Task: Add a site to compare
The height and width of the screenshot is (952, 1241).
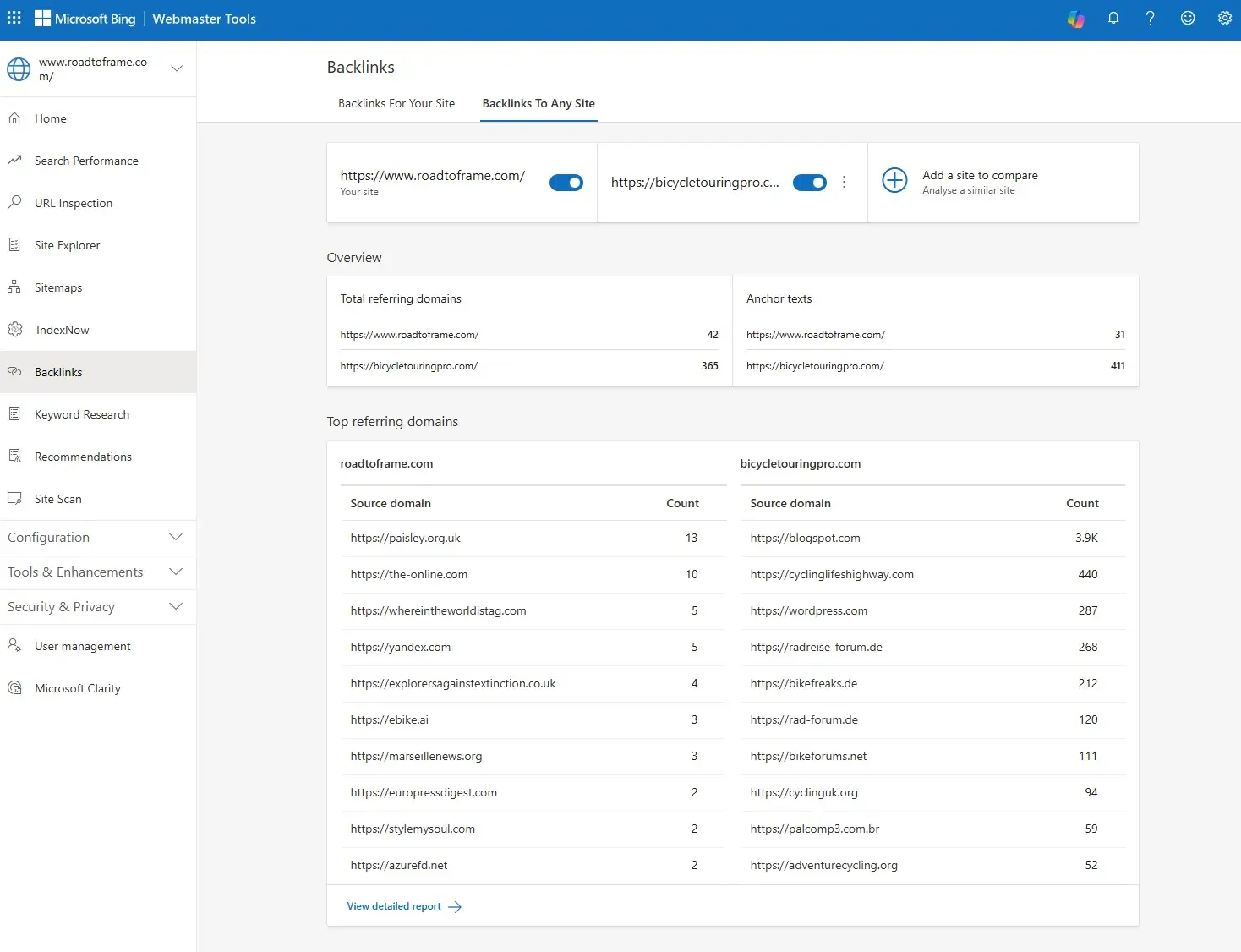Action: click(894, 180)
